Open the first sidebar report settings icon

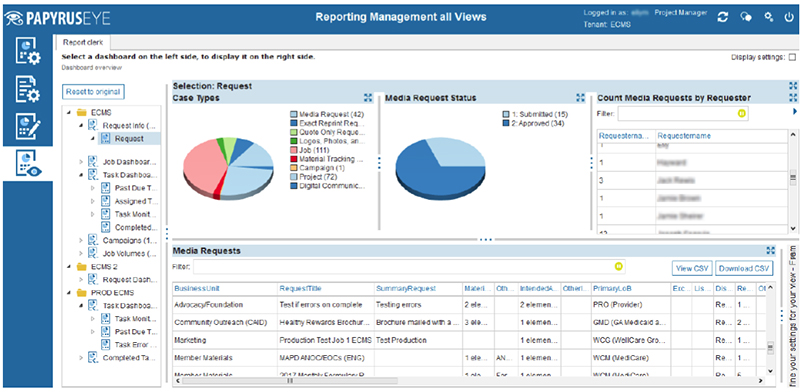click(x=28, y=51)
